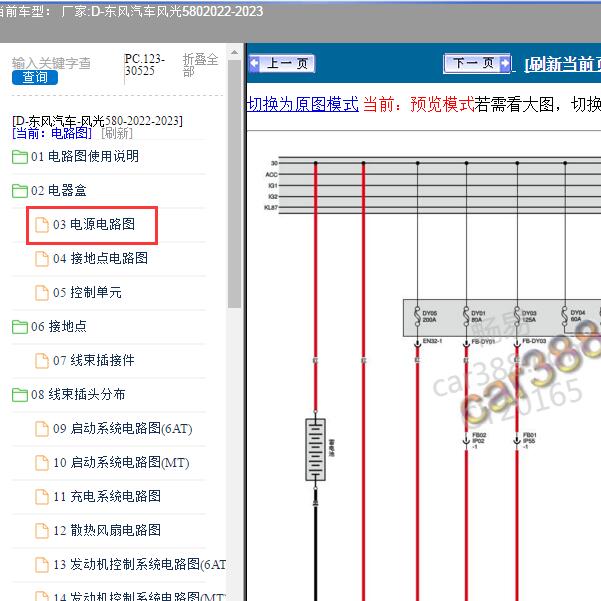Expand the 08 线束插头分布 folder icon

tap(20, 395)
